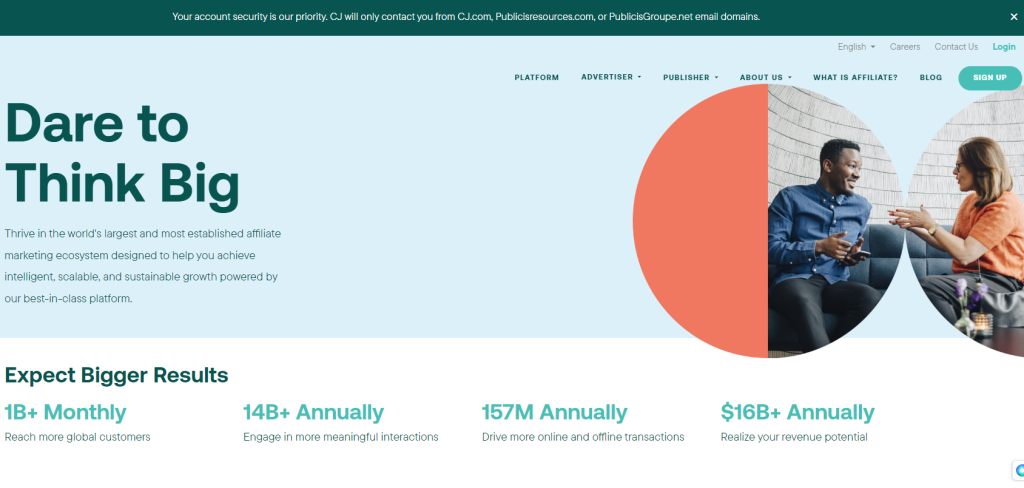Expand the Advertiser dropdown menu
This screenshot has width=1024, height=488.
pos(611,77)
